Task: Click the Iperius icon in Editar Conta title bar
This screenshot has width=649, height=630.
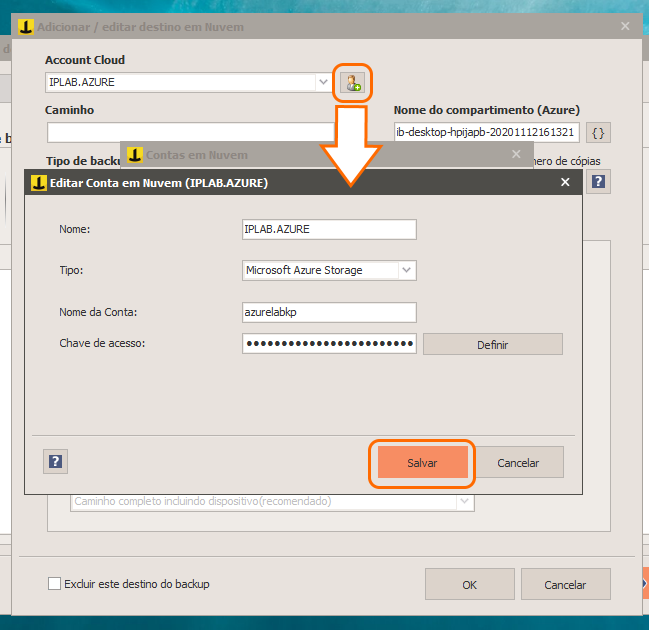Action: tap(39, 183)
